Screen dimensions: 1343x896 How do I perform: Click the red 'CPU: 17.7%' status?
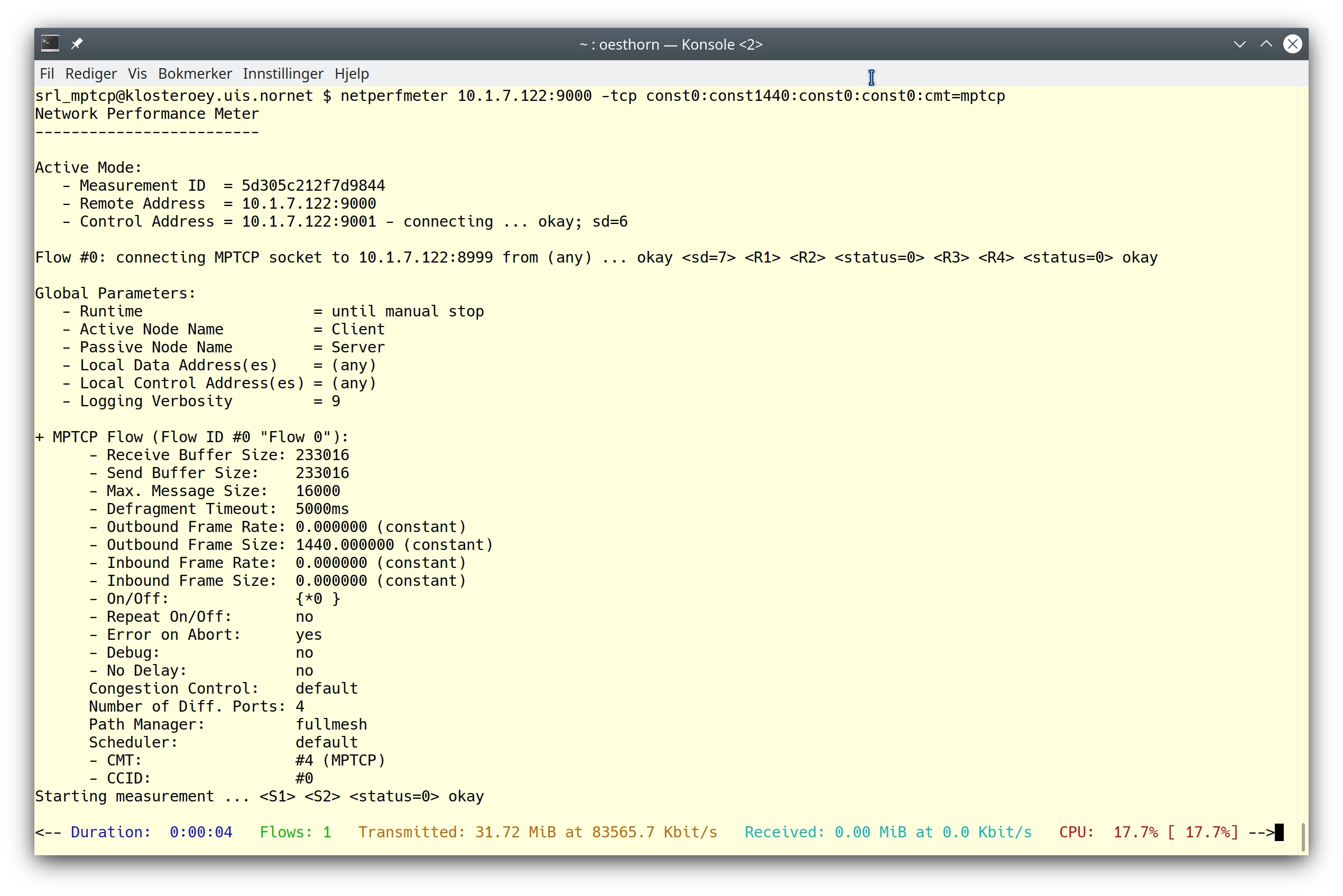(1149, 832)
